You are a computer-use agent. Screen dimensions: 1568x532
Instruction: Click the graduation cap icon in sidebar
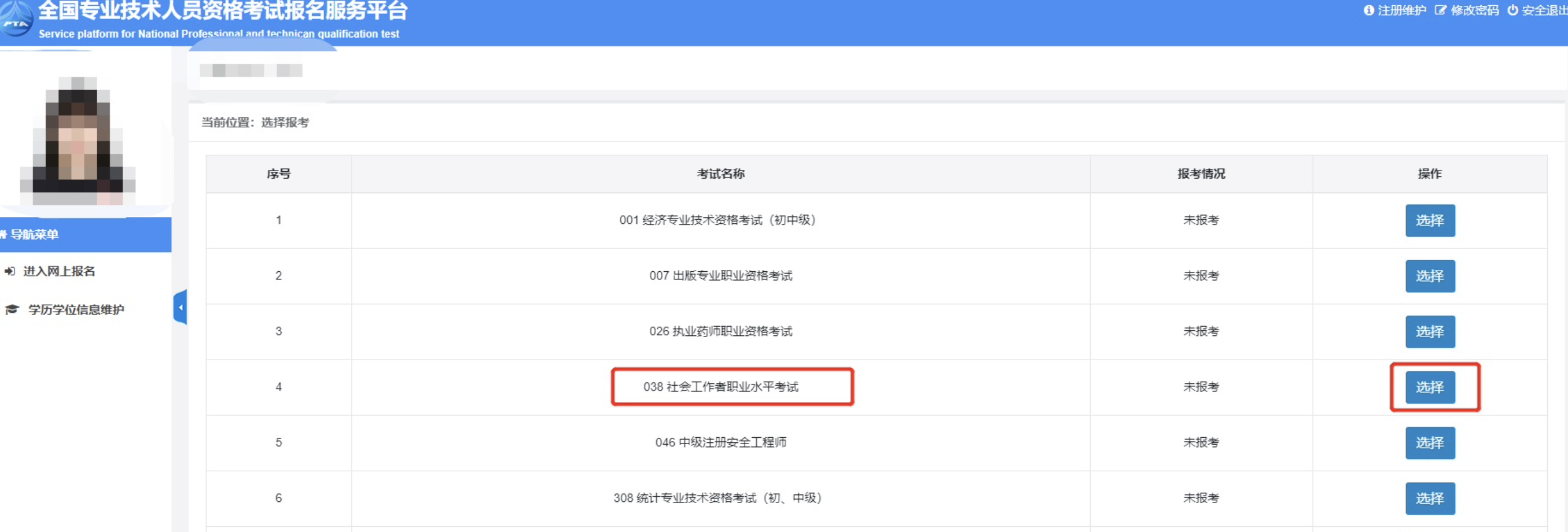(x=12, y=309)
